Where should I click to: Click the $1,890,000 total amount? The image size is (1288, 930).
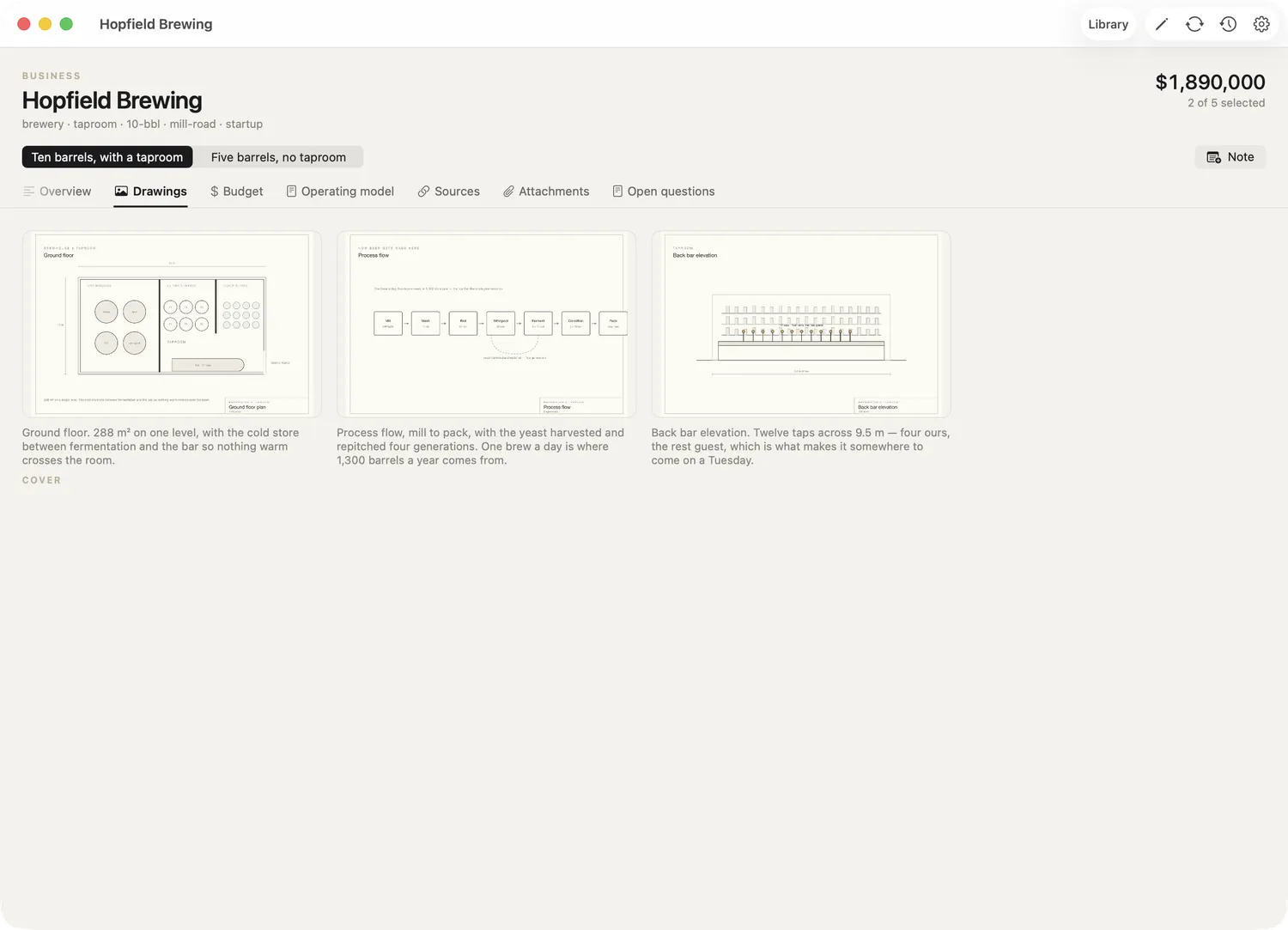point(1210,82)
